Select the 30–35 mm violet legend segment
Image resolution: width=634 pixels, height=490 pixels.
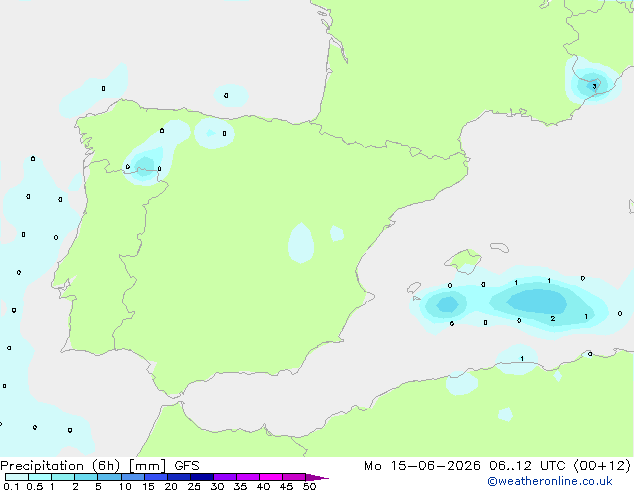(225, 477)
